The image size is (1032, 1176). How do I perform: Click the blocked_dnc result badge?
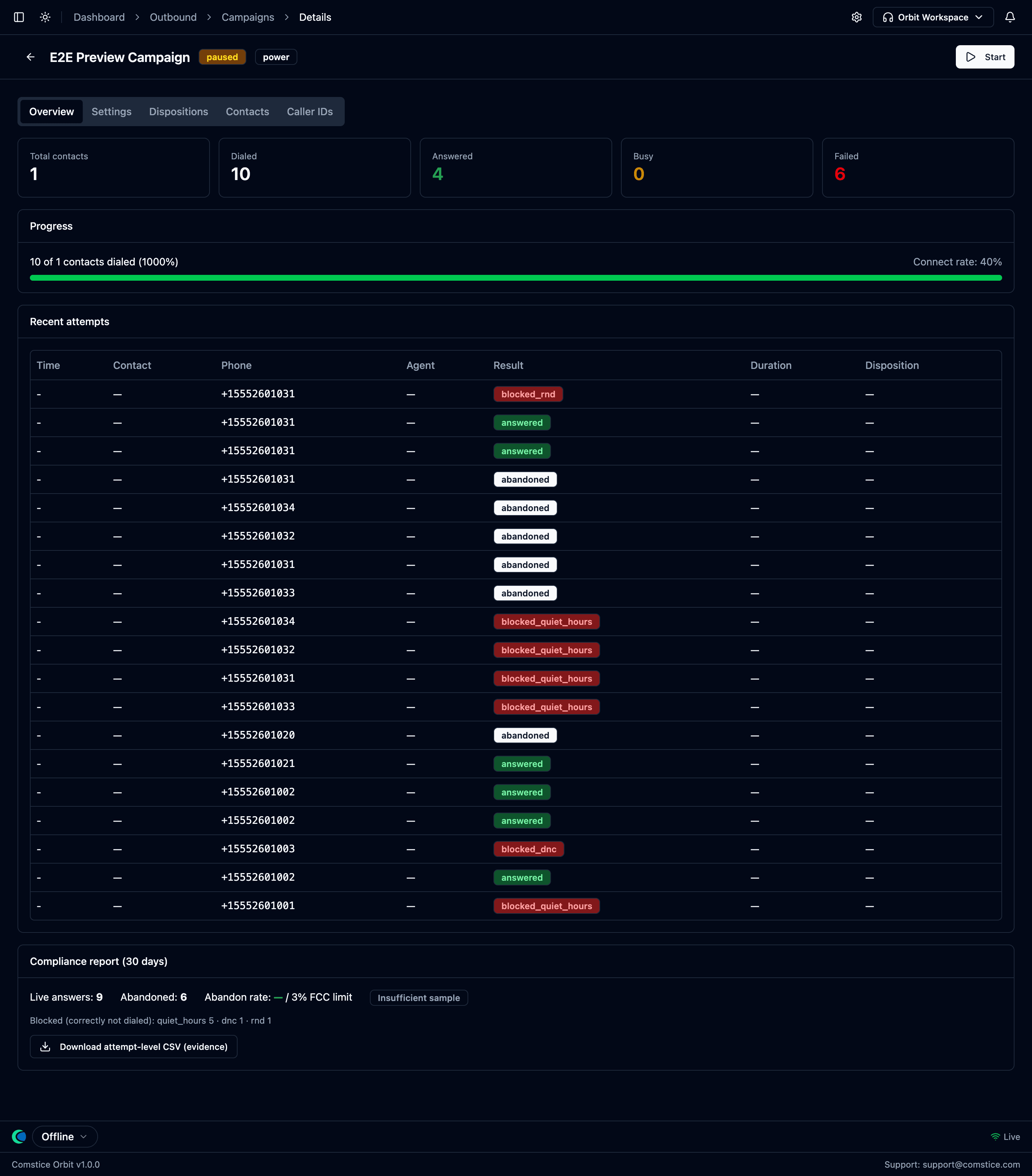coord(529,849)
